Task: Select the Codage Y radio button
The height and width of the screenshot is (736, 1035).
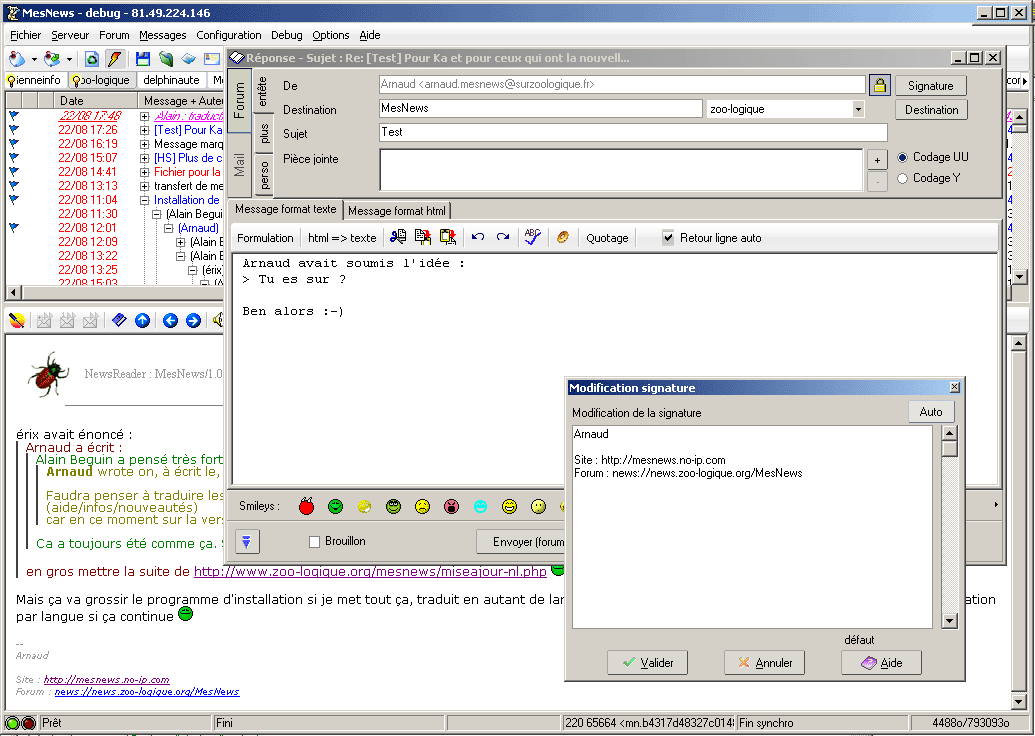Action: pos(902,178)
